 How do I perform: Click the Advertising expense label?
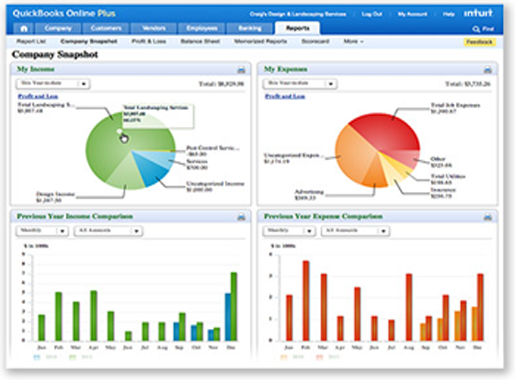click(309, 195)
